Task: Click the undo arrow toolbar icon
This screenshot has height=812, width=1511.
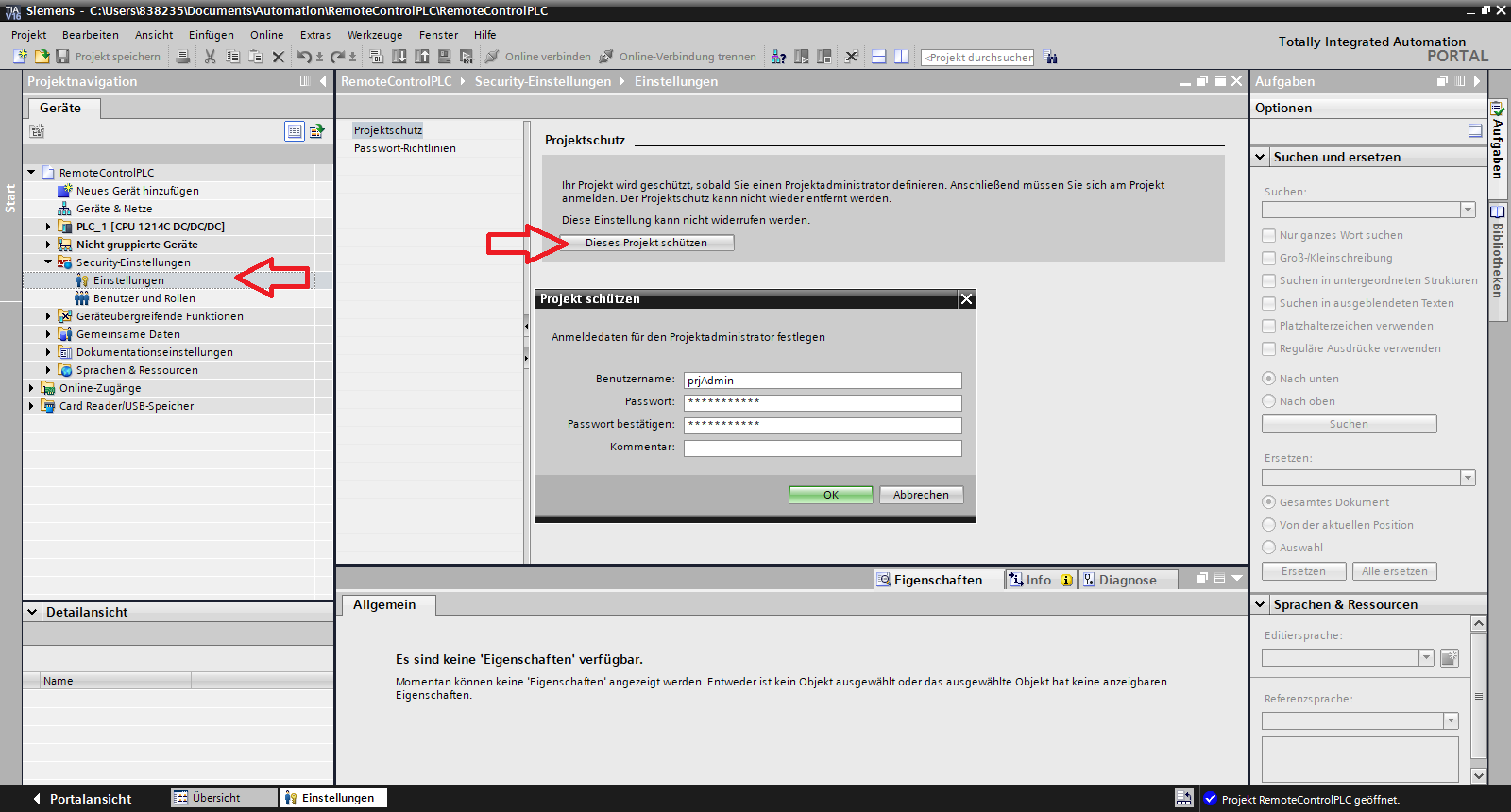Action: (x=304, y=57)
